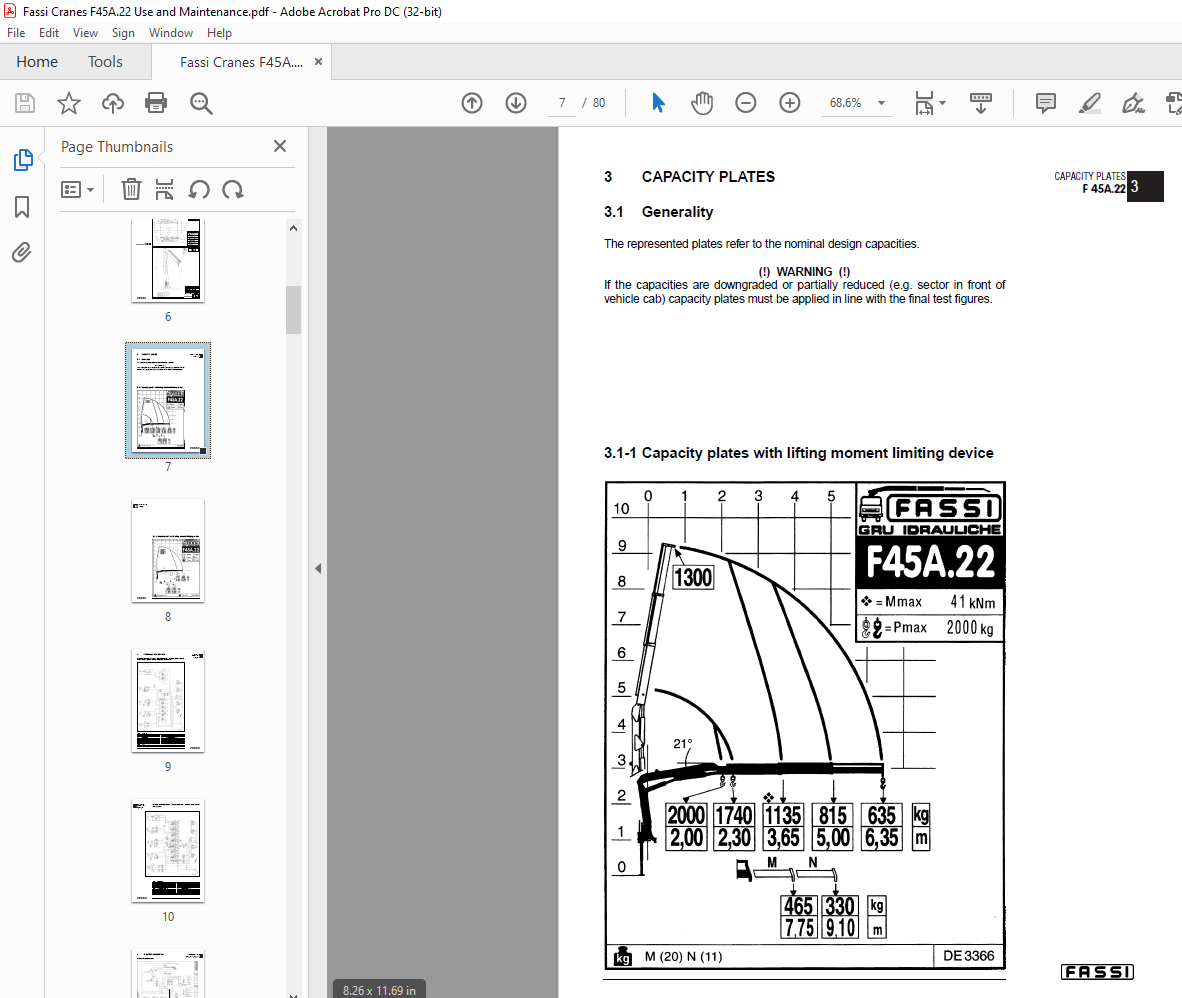Close the Page Thumbnails panel

click(x=280, y=146)
